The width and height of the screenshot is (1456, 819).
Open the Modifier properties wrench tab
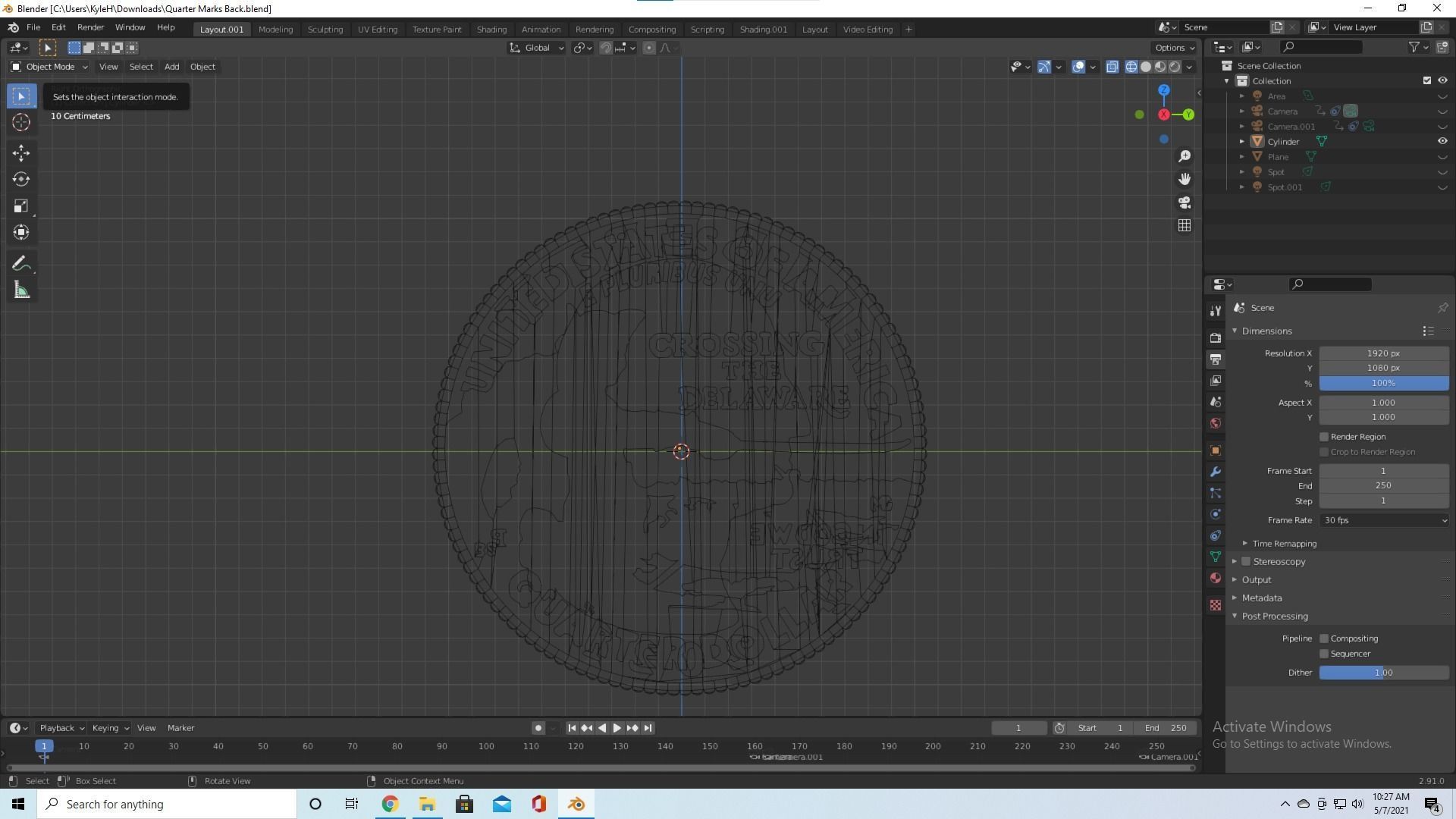tap(1216, 472)
